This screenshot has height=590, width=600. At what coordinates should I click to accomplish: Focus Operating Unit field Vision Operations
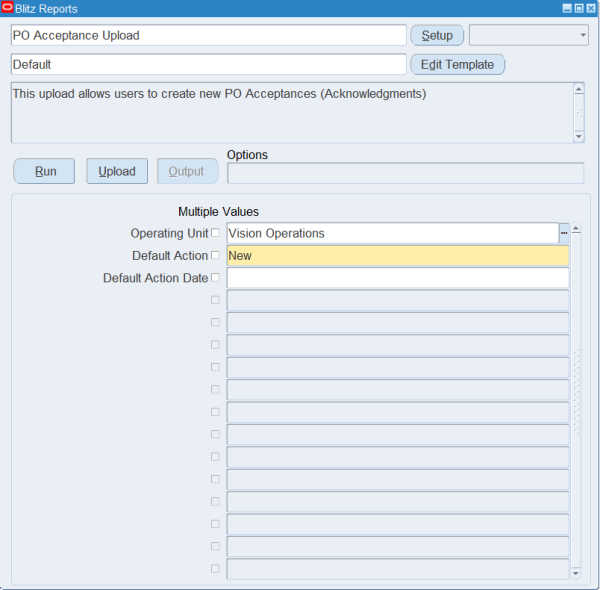click(x=393, y=233)
